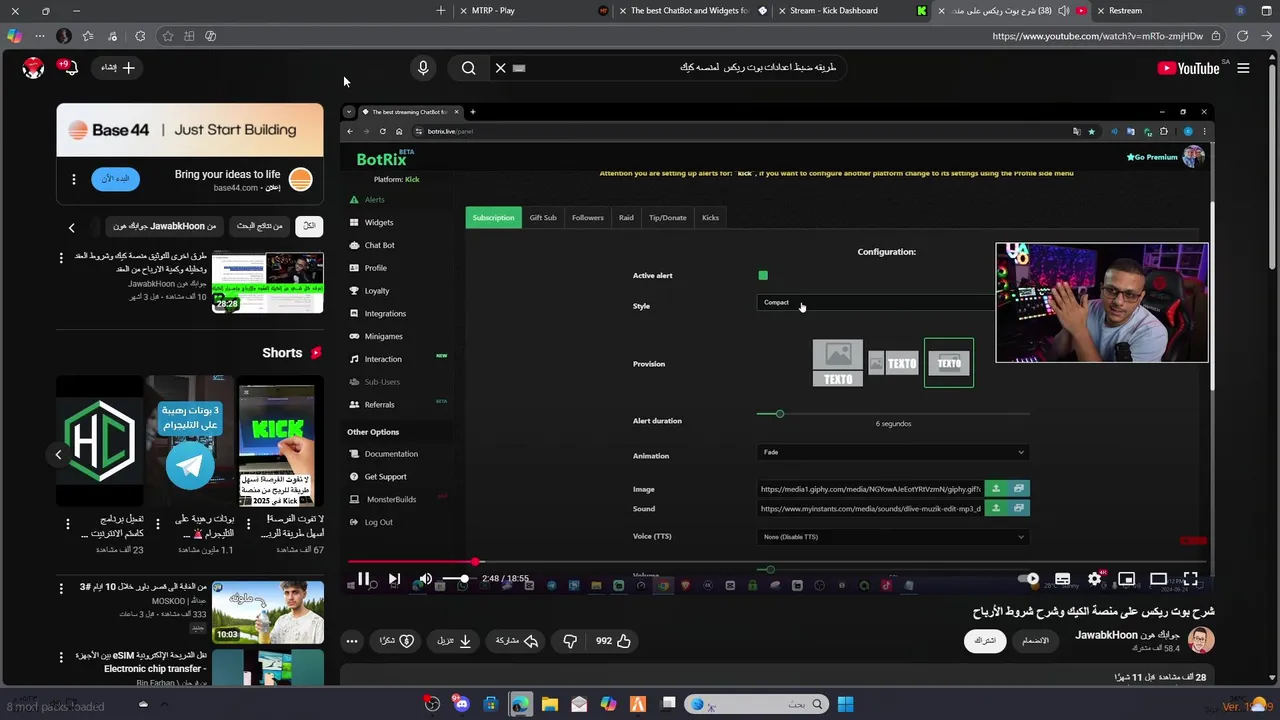Send a Thanks via the شكرًا button
Viewport: 1280px width, 720px height.
(397, 640)
